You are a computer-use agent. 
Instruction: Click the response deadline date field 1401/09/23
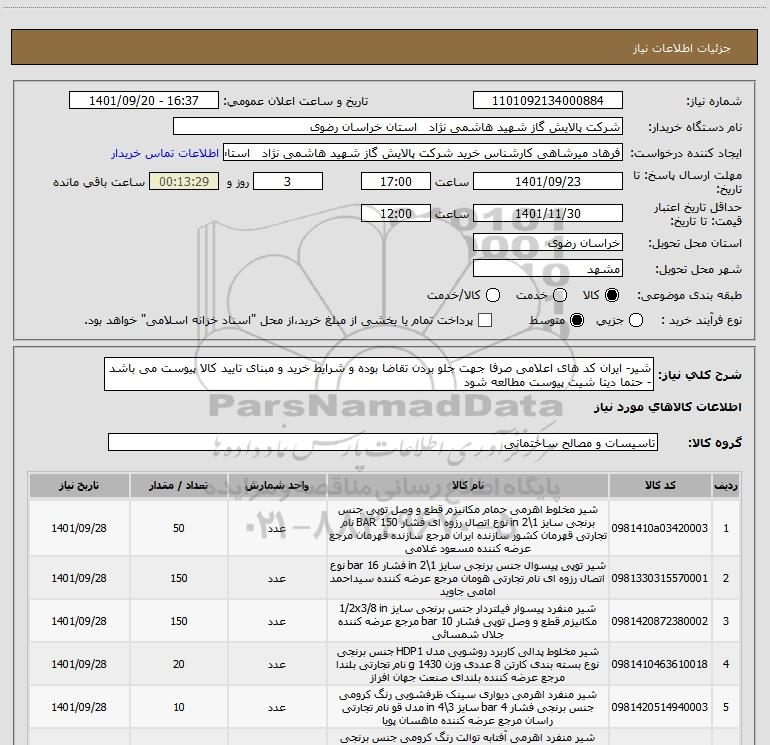(x=547, y=182)
